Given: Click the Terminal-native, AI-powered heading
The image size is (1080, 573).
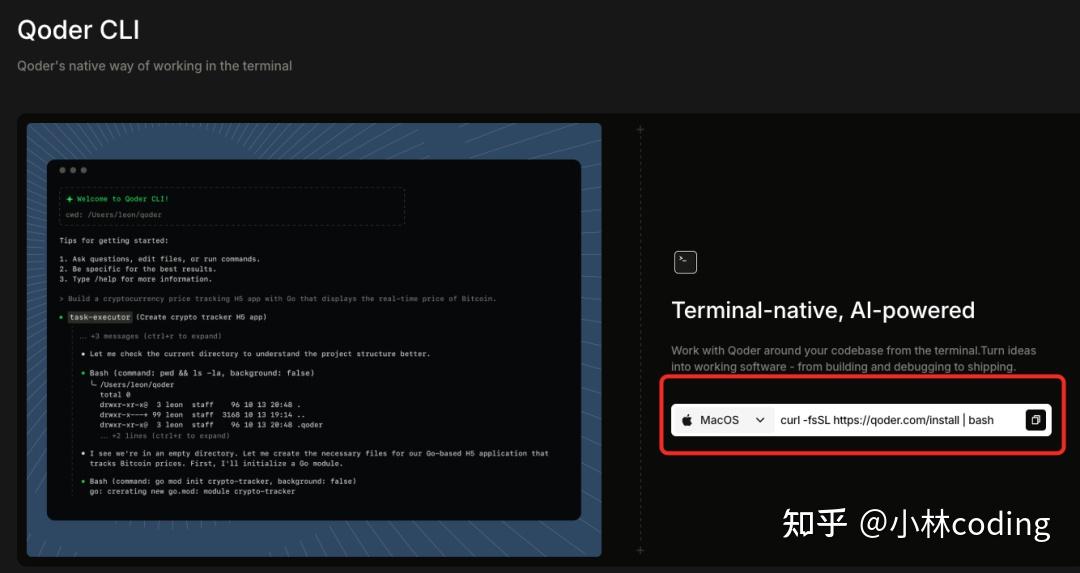Looking at the screenshot, I should pyautogui.click(x=823, y=310).
